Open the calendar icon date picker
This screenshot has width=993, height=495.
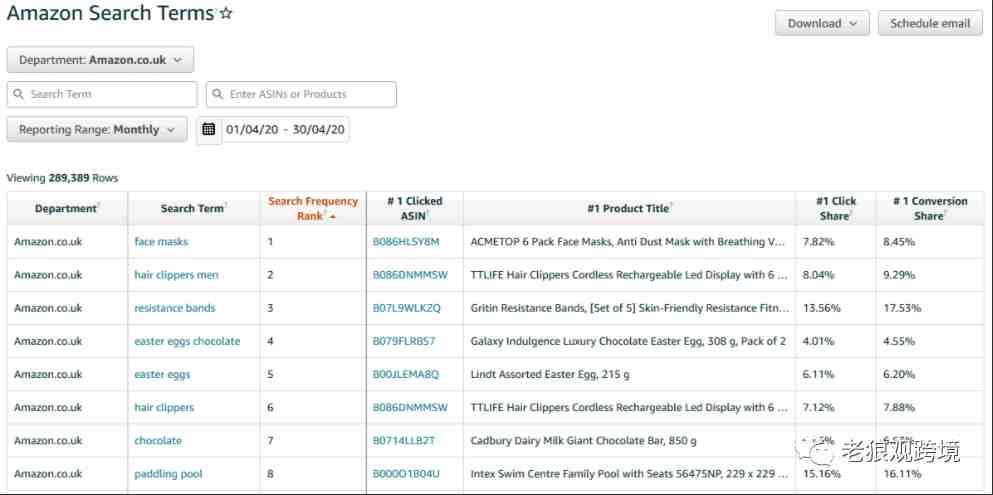coord(209,130)
